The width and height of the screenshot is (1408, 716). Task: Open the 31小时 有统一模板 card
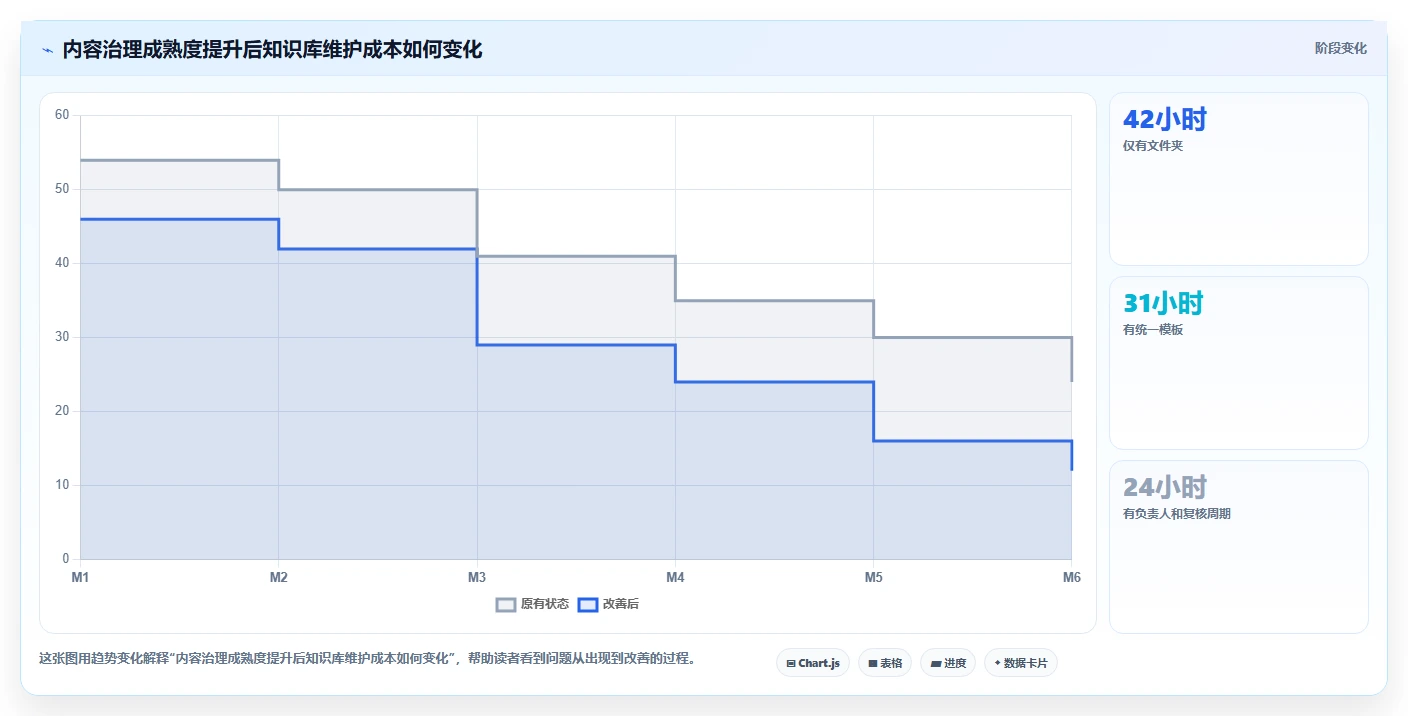pyautogui.click(x=1239, y=363)
